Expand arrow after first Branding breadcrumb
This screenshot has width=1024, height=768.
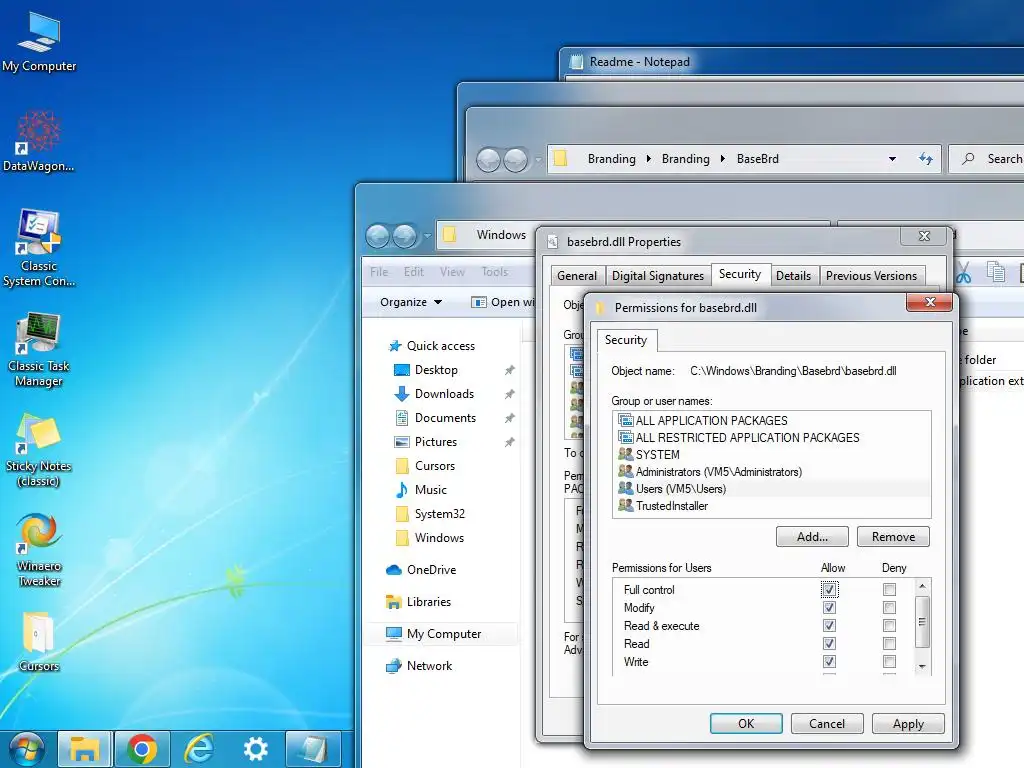648,159
